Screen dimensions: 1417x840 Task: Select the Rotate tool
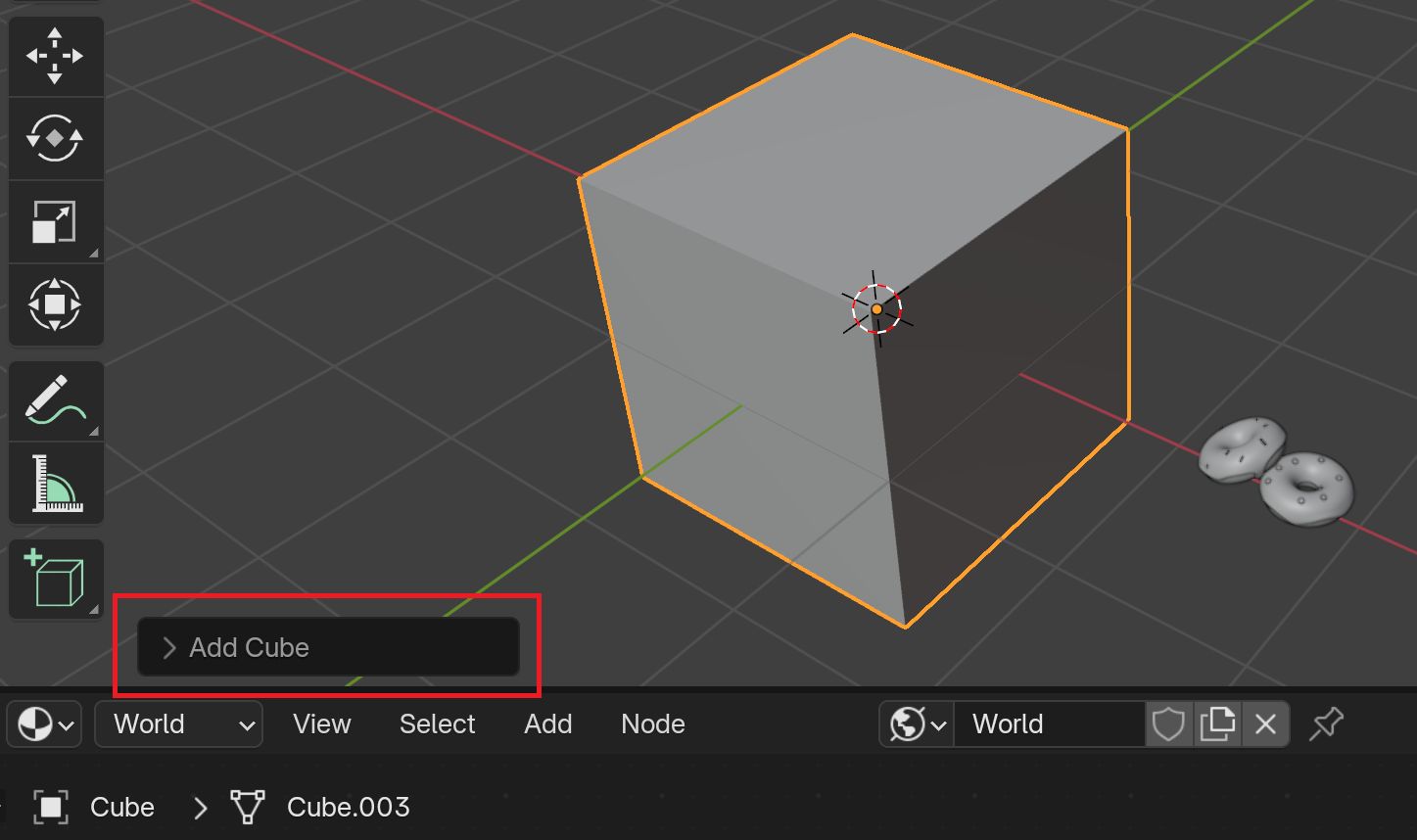point(56,138)
